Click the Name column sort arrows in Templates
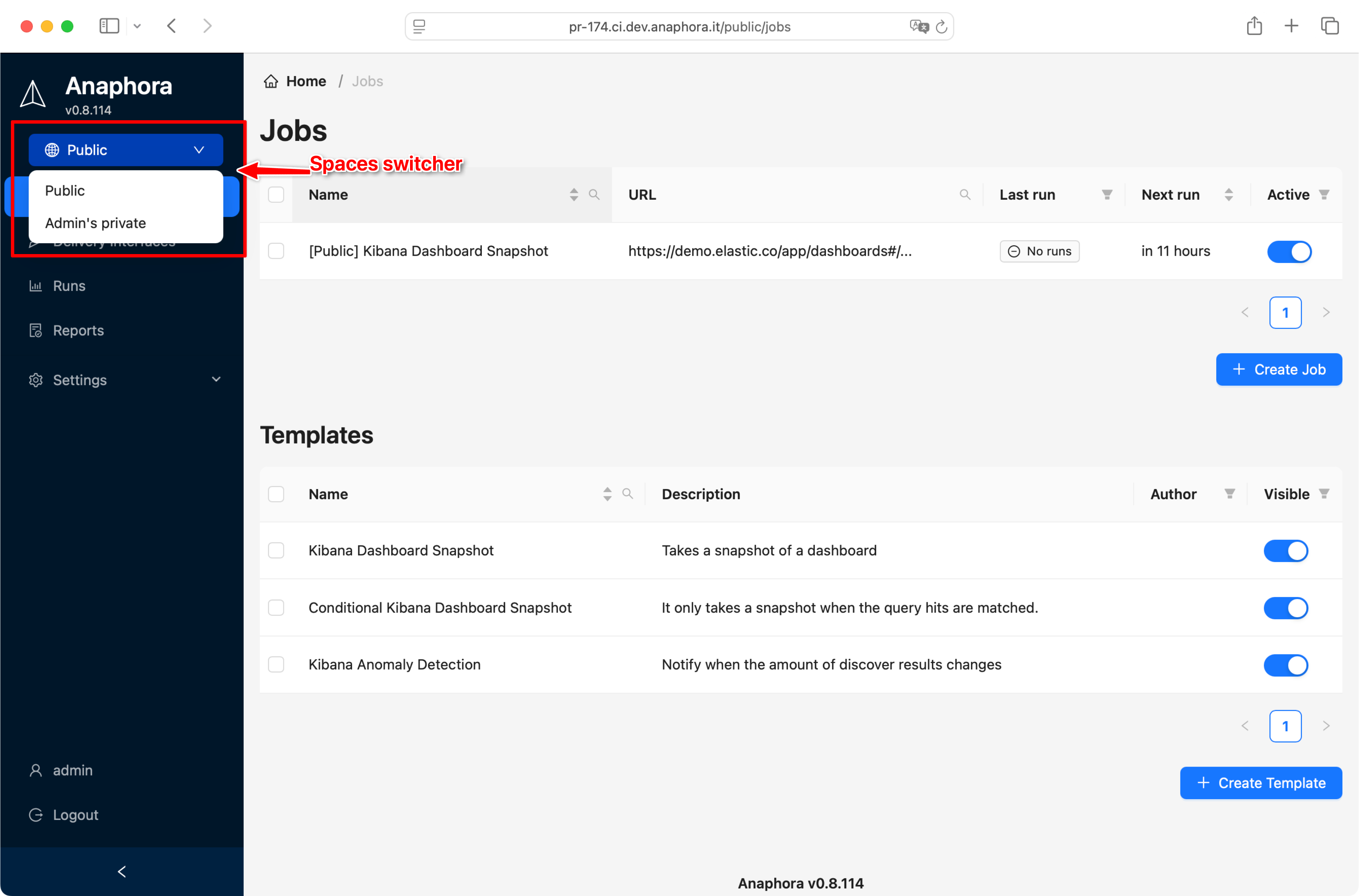Screen dimensions: 1359x896 pyautogui.click(x=607, y=494)
